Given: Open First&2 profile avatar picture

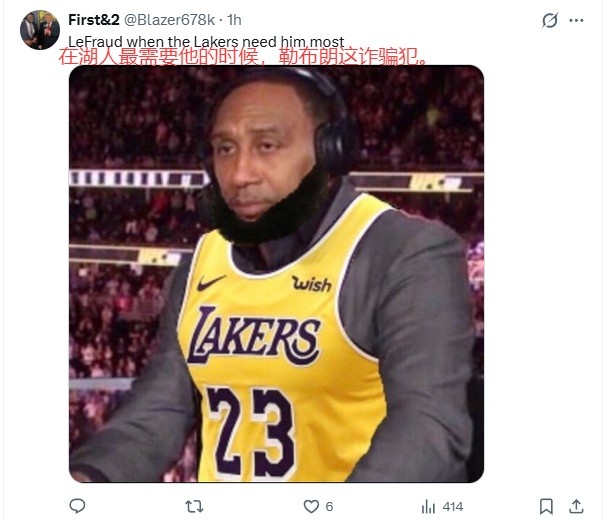Looking at the screenshot, I should tap(40, 30).
